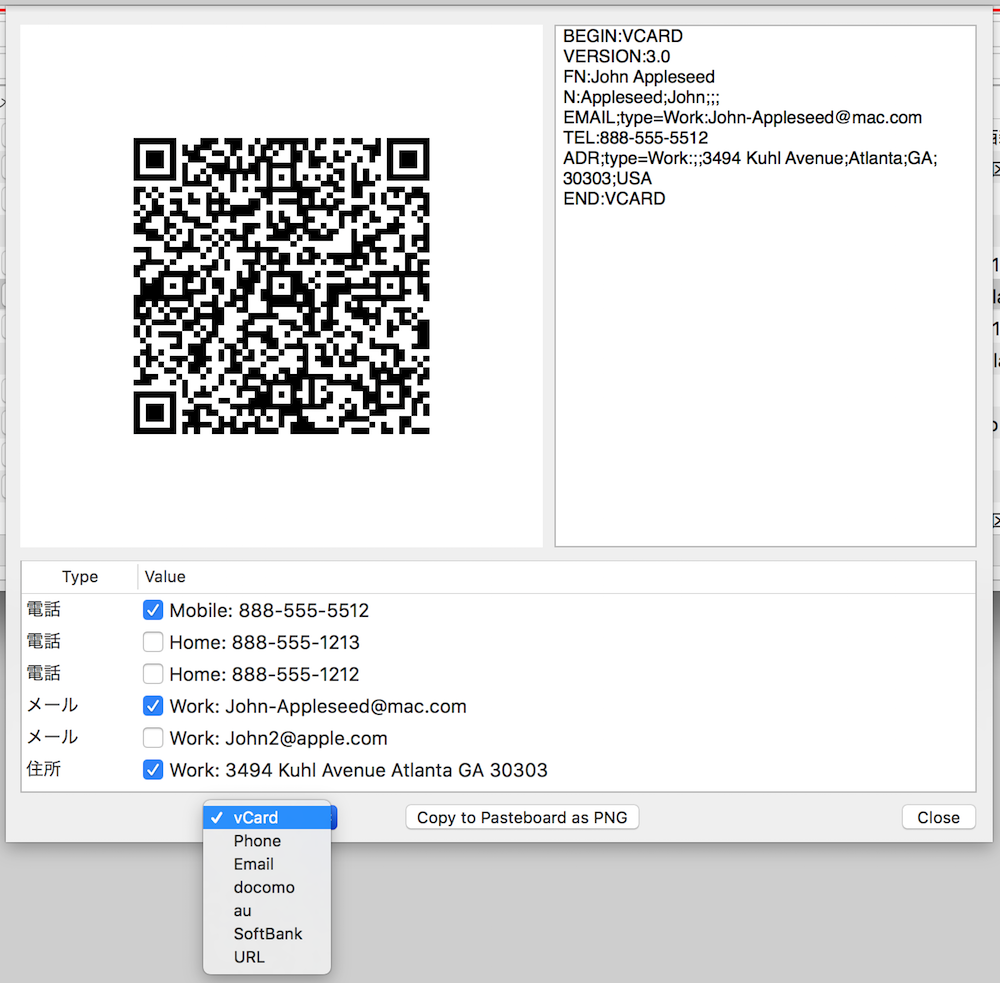1000x983 pixels.
Task: Click the ADR;type=Work address line
Action: pos(750,168)
